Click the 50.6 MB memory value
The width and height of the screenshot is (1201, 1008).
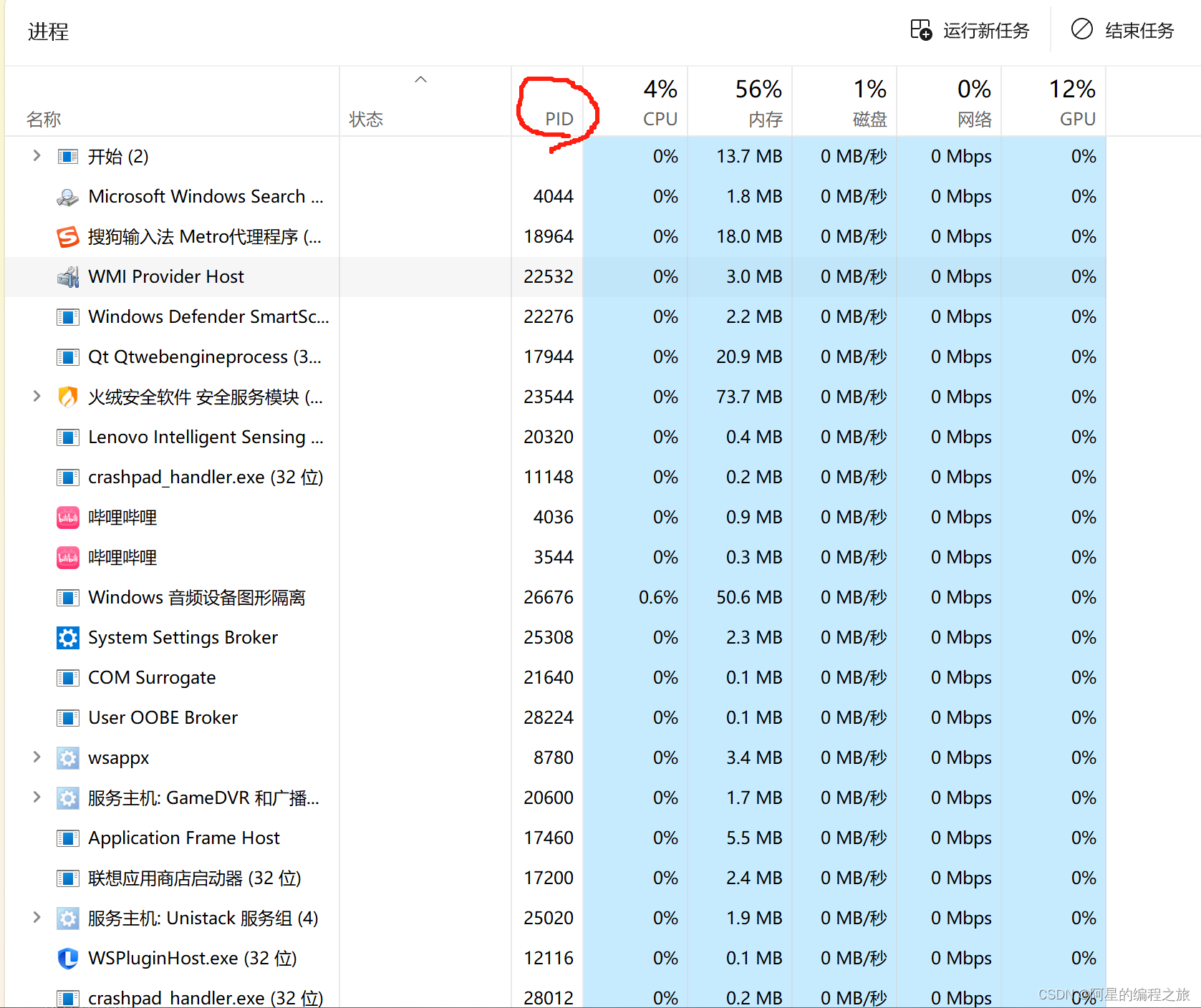pos(749,598)
